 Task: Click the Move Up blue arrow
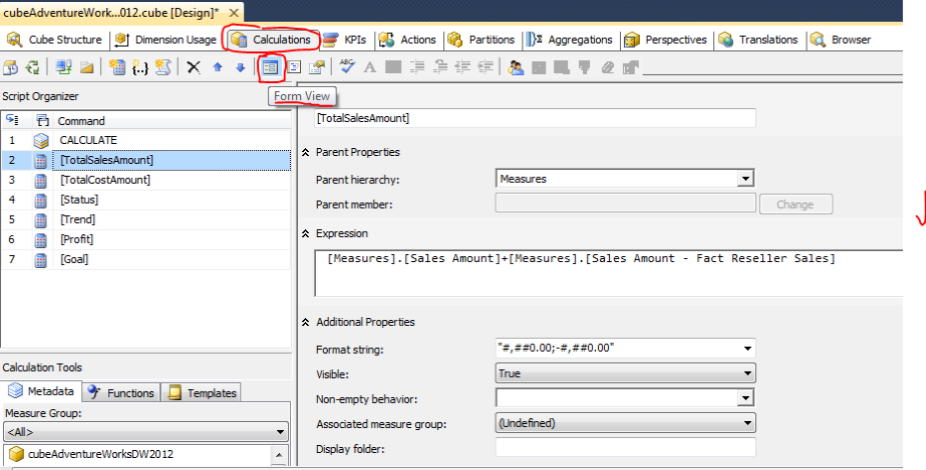(217, 67)
